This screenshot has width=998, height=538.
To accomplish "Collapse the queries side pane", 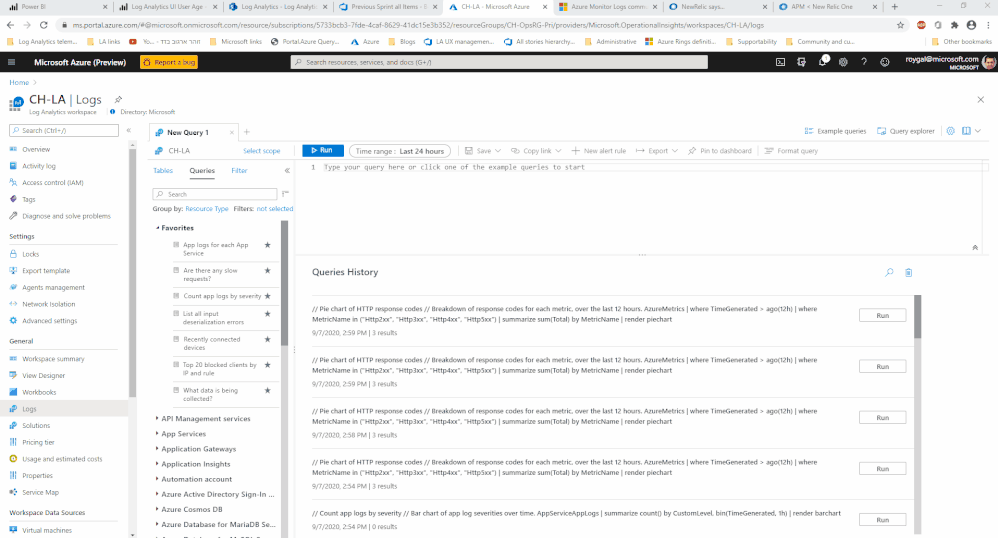I will (287, 171).
